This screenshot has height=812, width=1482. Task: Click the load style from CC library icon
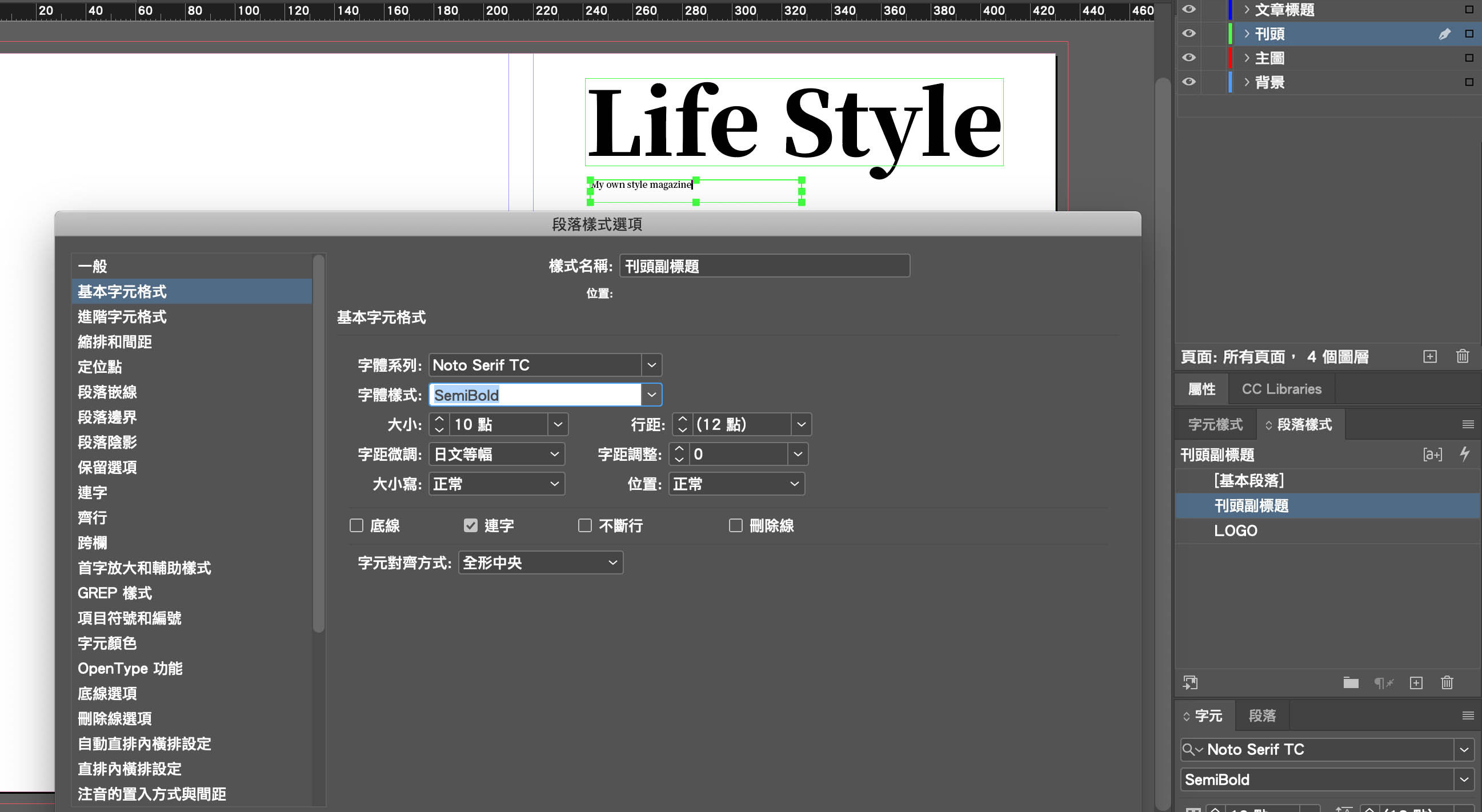1189,682
